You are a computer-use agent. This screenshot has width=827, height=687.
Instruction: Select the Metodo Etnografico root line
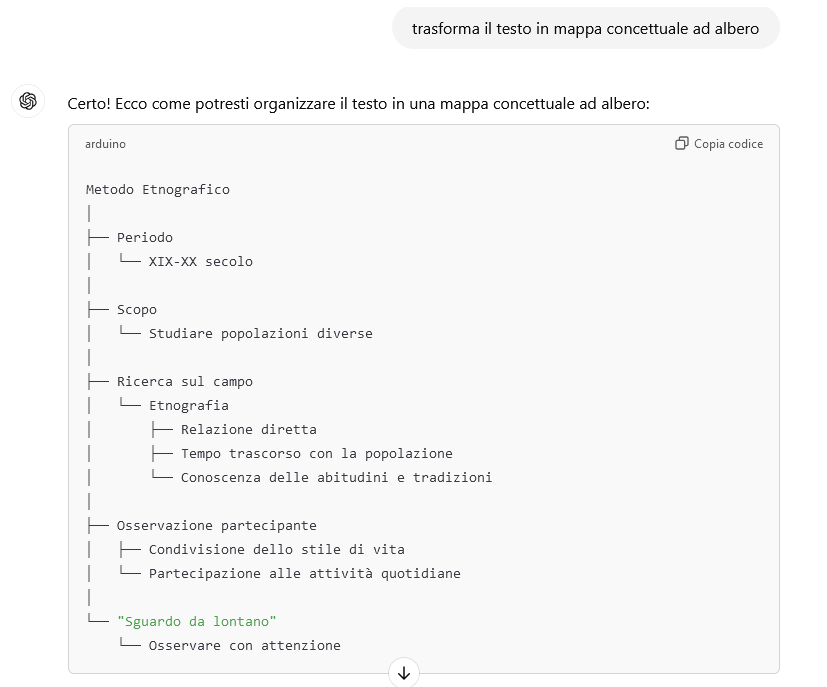coord(158,190)
